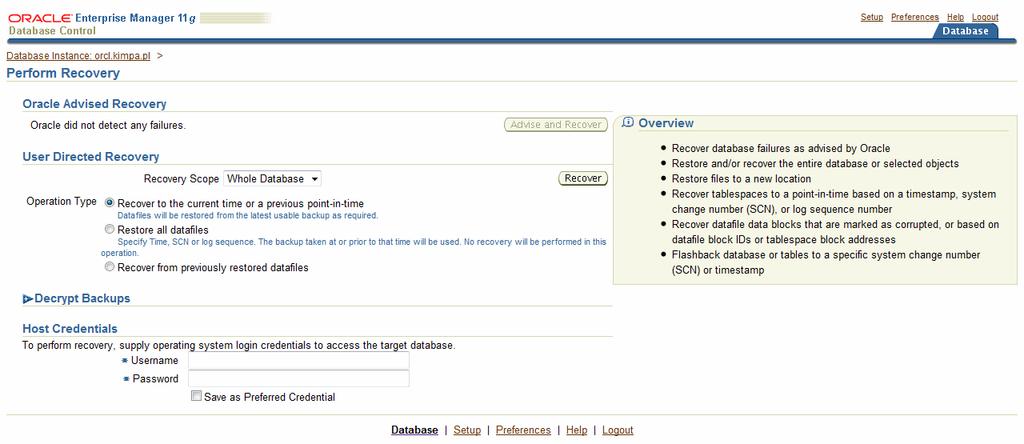Select Restore all datafiles radio option
1024x444 pixels.
click(x=109, y=229)
